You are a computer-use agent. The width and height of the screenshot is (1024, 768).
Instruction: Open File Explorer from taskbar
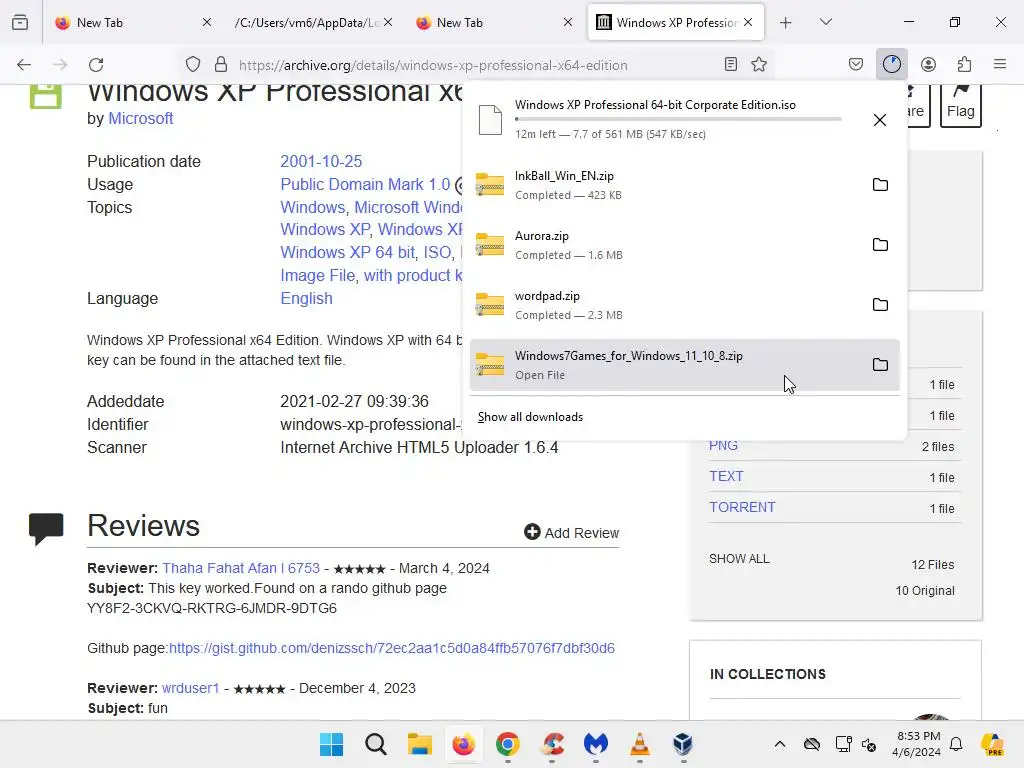point(419,744)
